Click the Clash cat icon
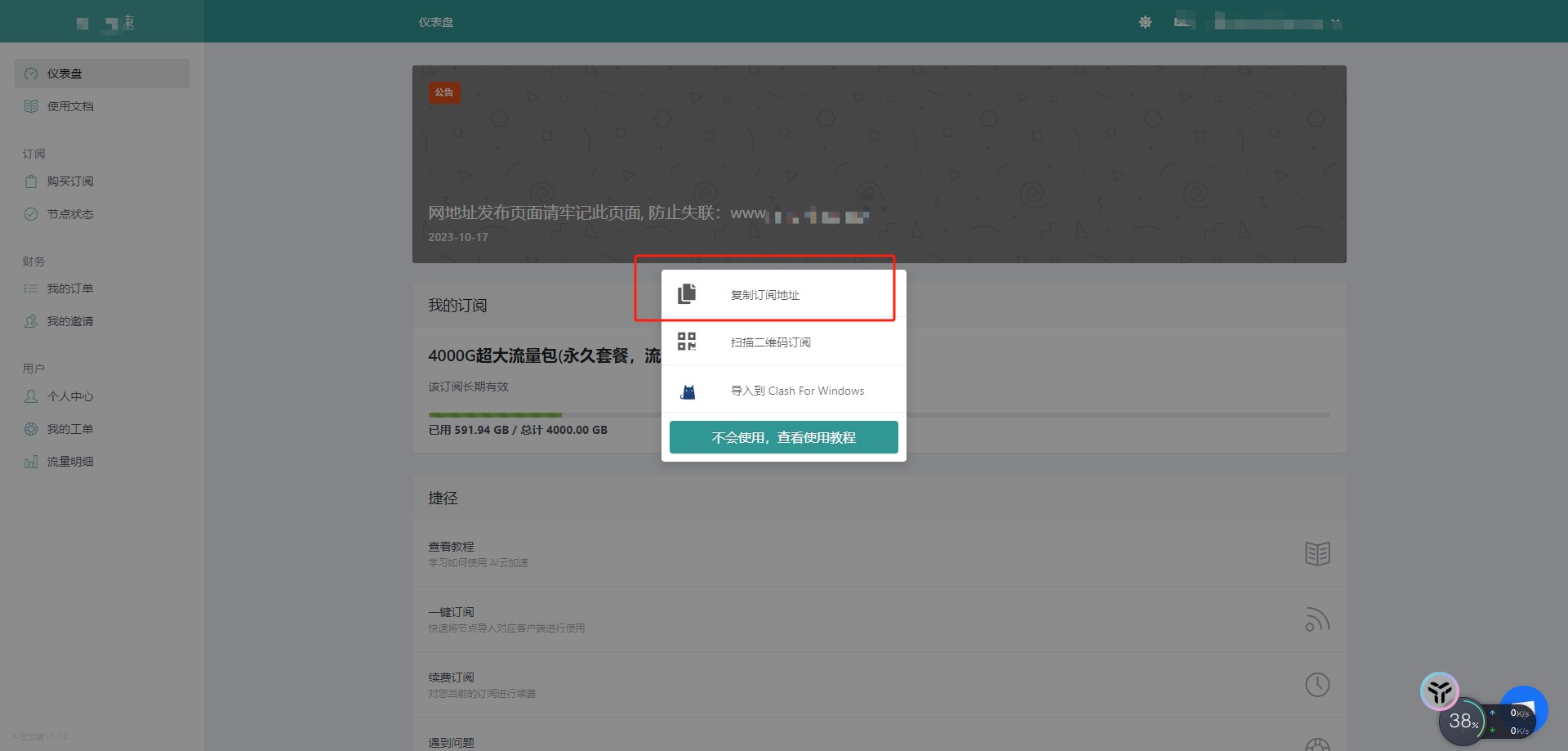This screenshot has height=751, width=1568. click(688, 391)
